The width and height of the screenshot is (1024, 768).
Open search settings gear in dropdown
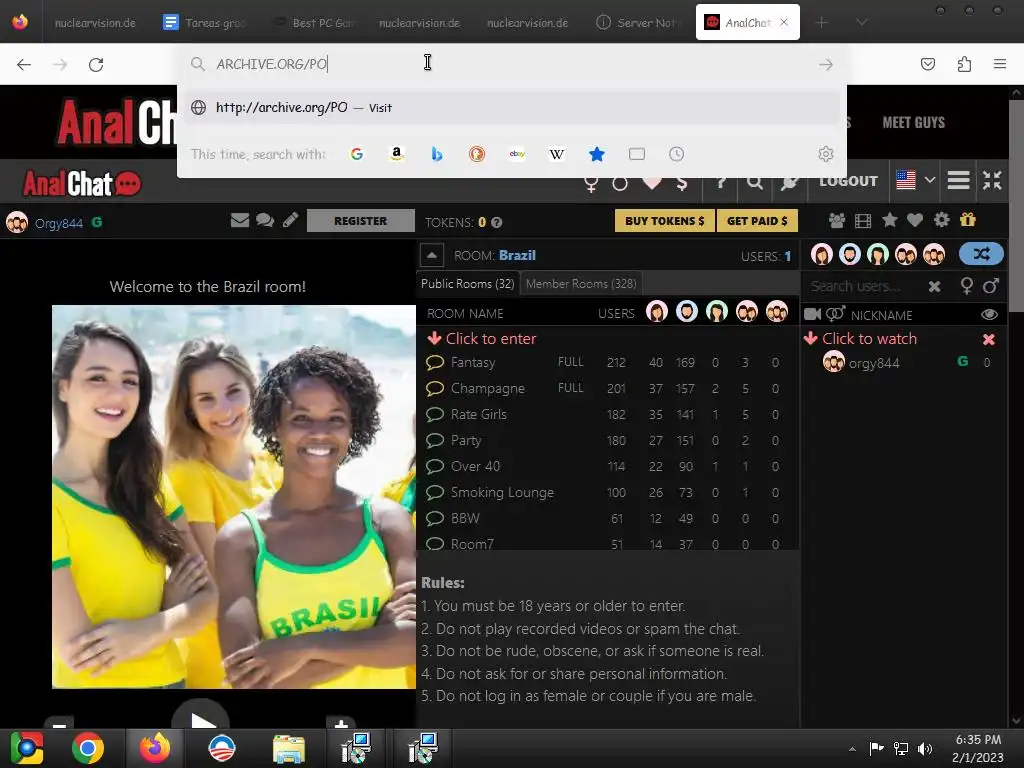[825, 154]
